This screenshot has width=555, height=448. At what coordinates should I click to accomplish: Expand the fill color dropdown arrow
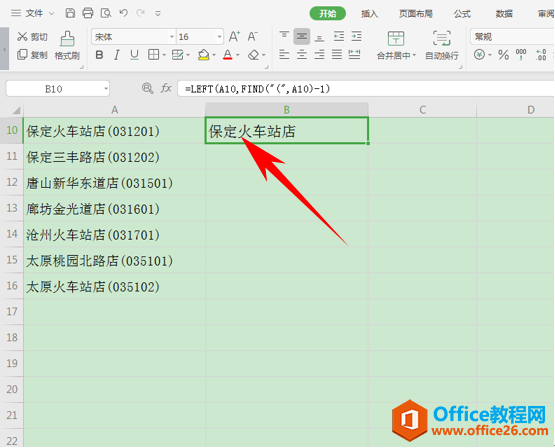[214, 55]
